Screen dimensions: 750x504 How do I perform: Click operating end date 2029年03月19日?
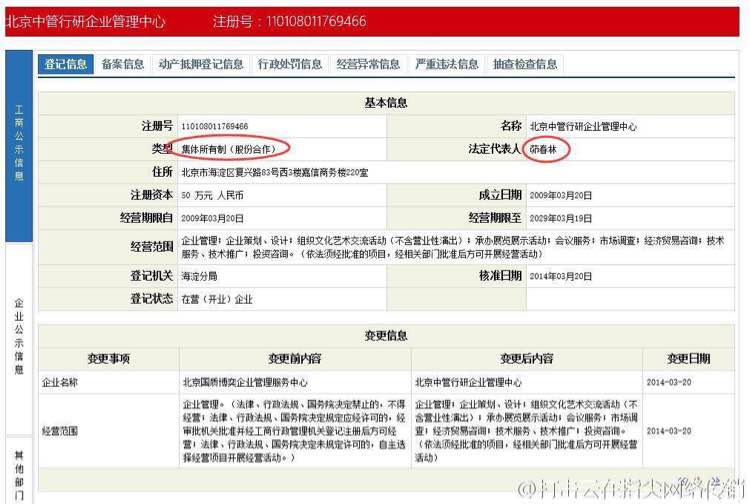coord(561,218)
